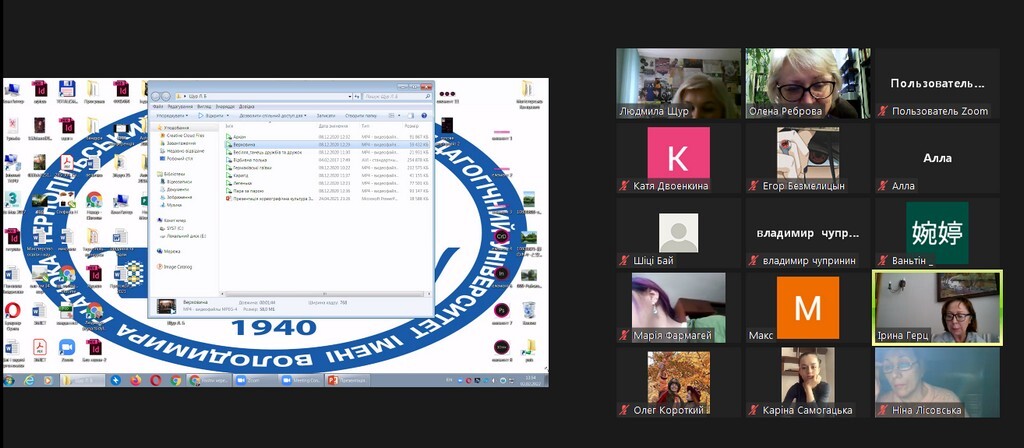This screenshot has height=448, width=1024.
Task: Click Firefox icon on the taskbar
Action: 136,380
